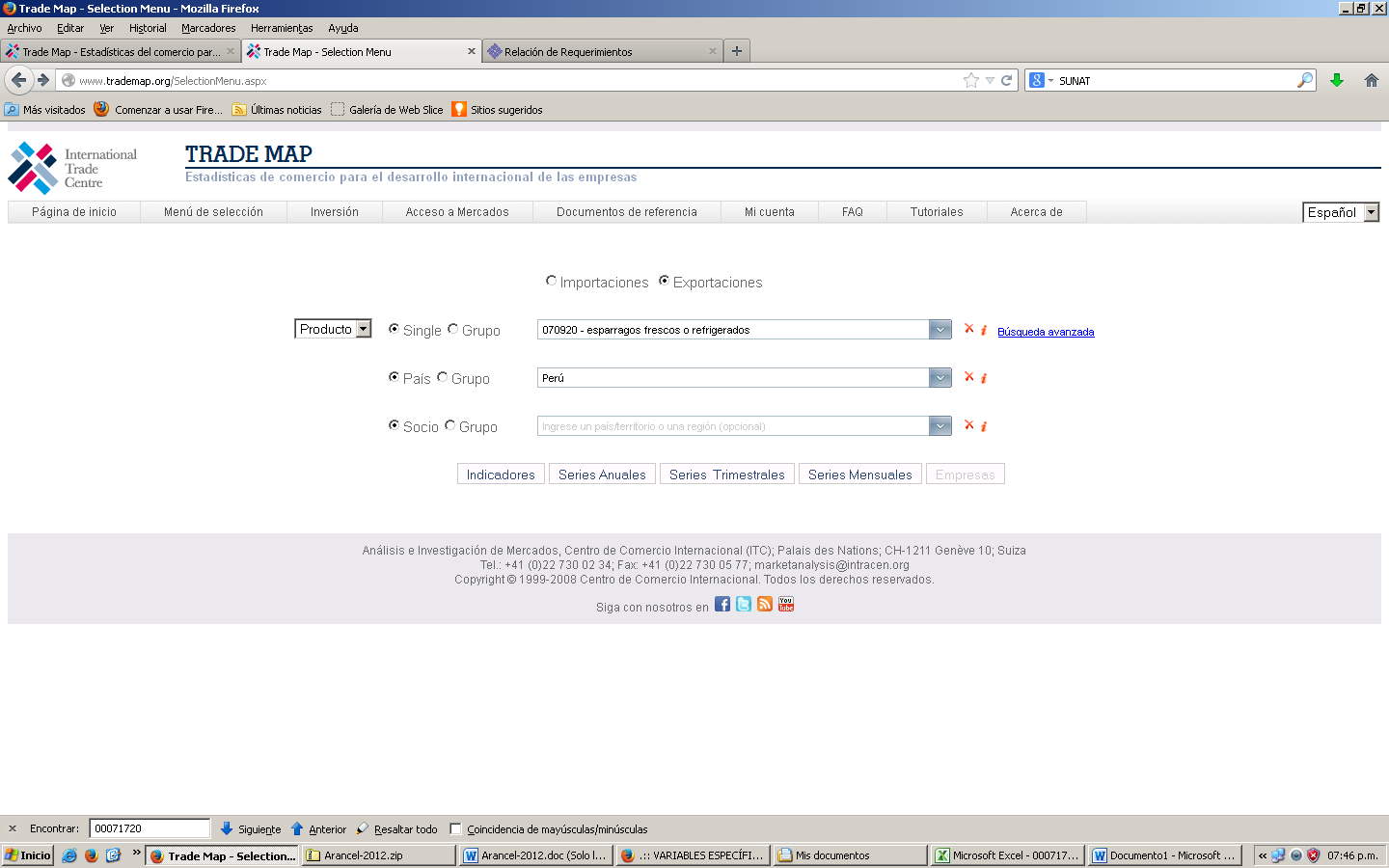The height and width of the screenshot is (868, 1389).
Task: Show info icon for the country field
Action: [x=984, y=378]
